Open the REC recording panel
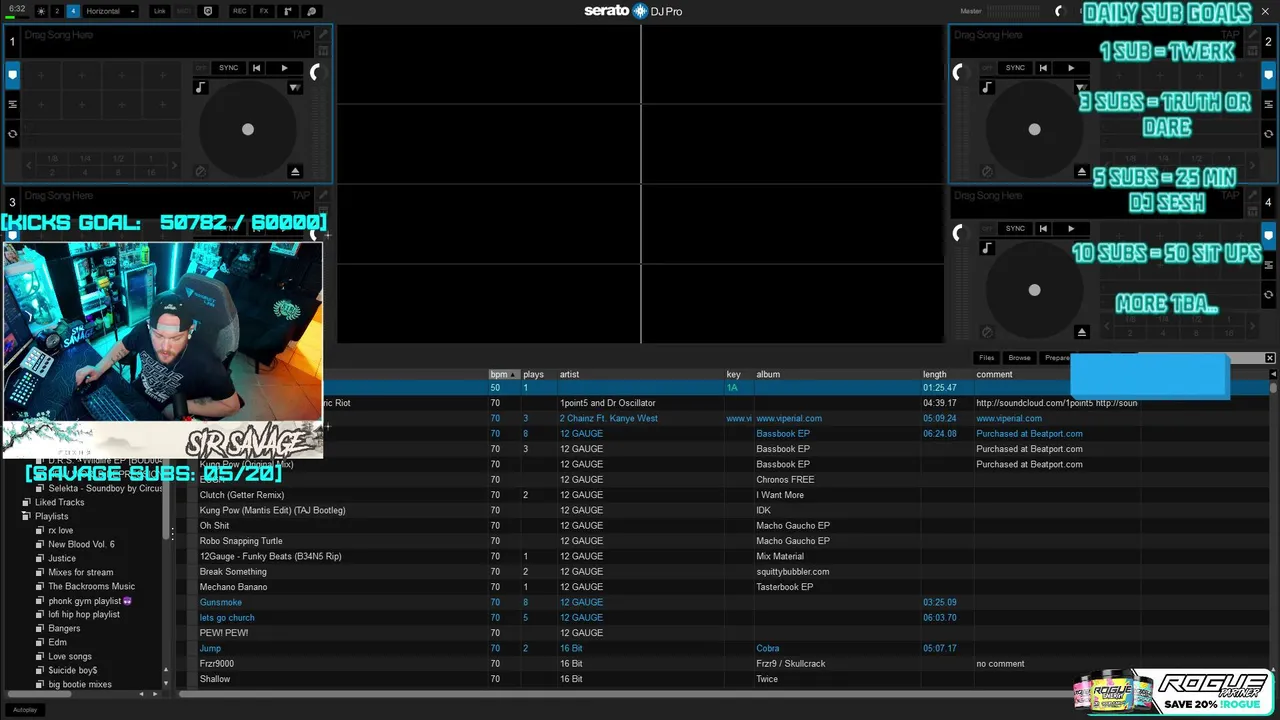This screenshot has height=720, width=1280. point(239,11)
